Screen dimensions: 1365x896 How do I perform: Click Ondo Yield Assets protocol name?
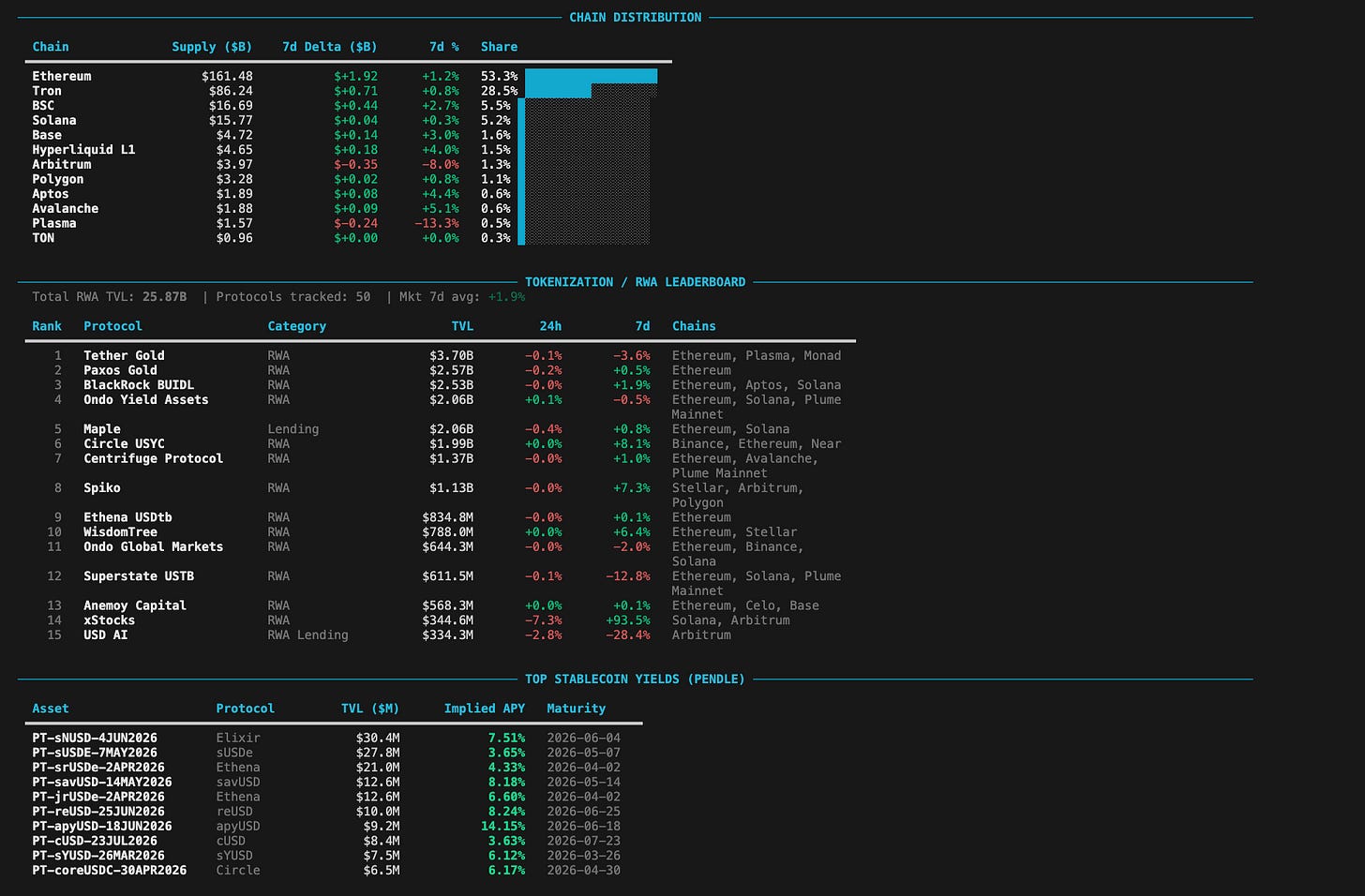(x=146, y=399)
